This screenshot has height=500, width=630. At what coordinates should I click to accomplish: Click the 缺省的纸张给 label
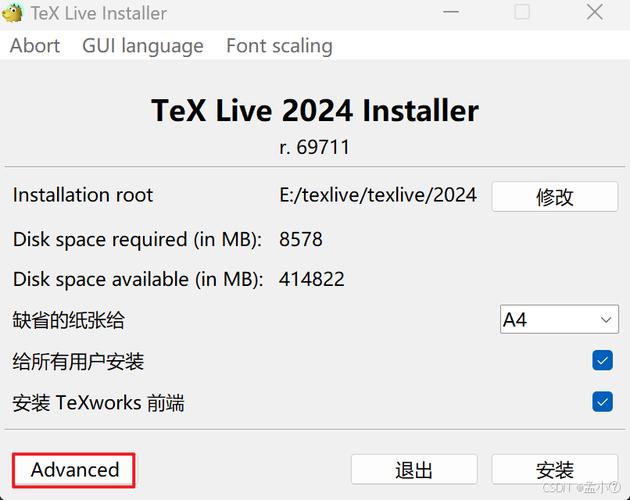(68, 320)
